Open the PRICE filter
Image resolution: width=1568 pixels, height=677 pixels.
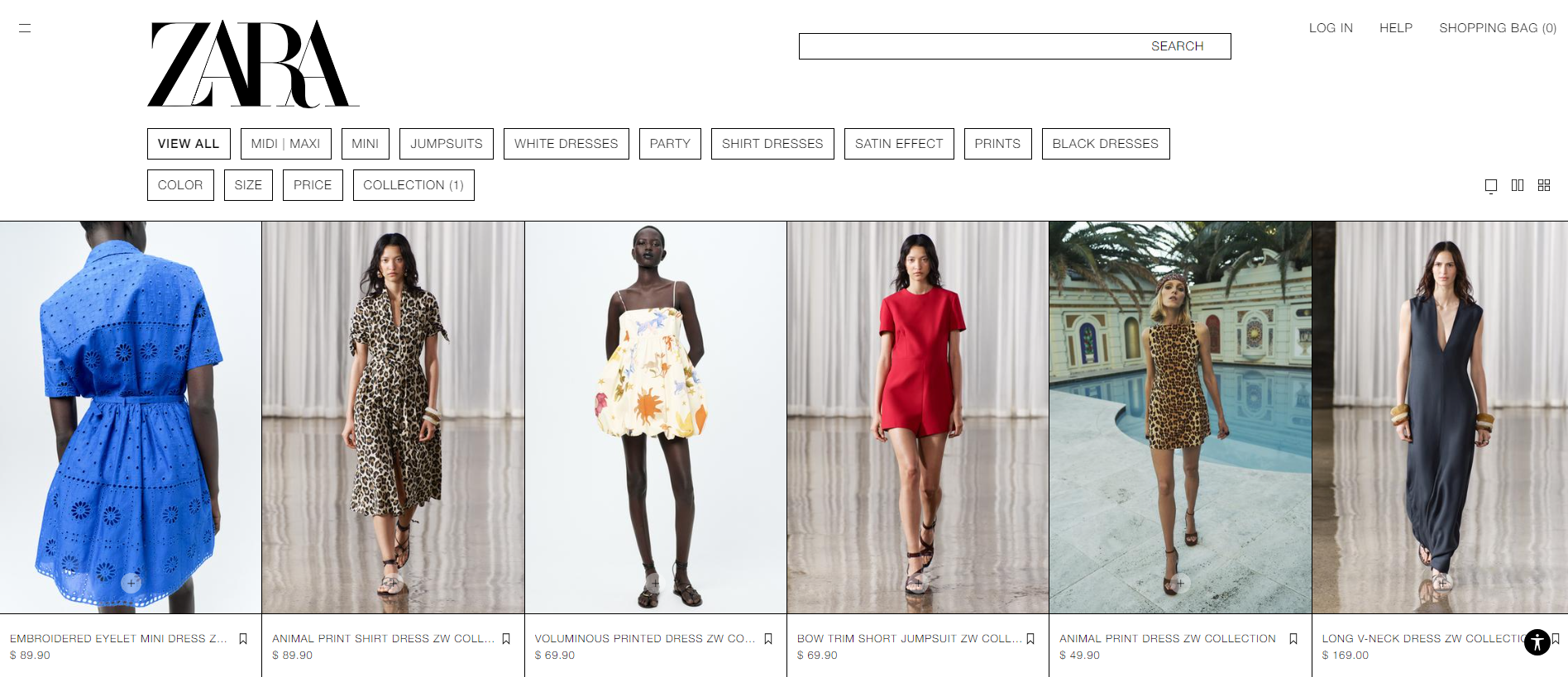[x=313, y=185]
